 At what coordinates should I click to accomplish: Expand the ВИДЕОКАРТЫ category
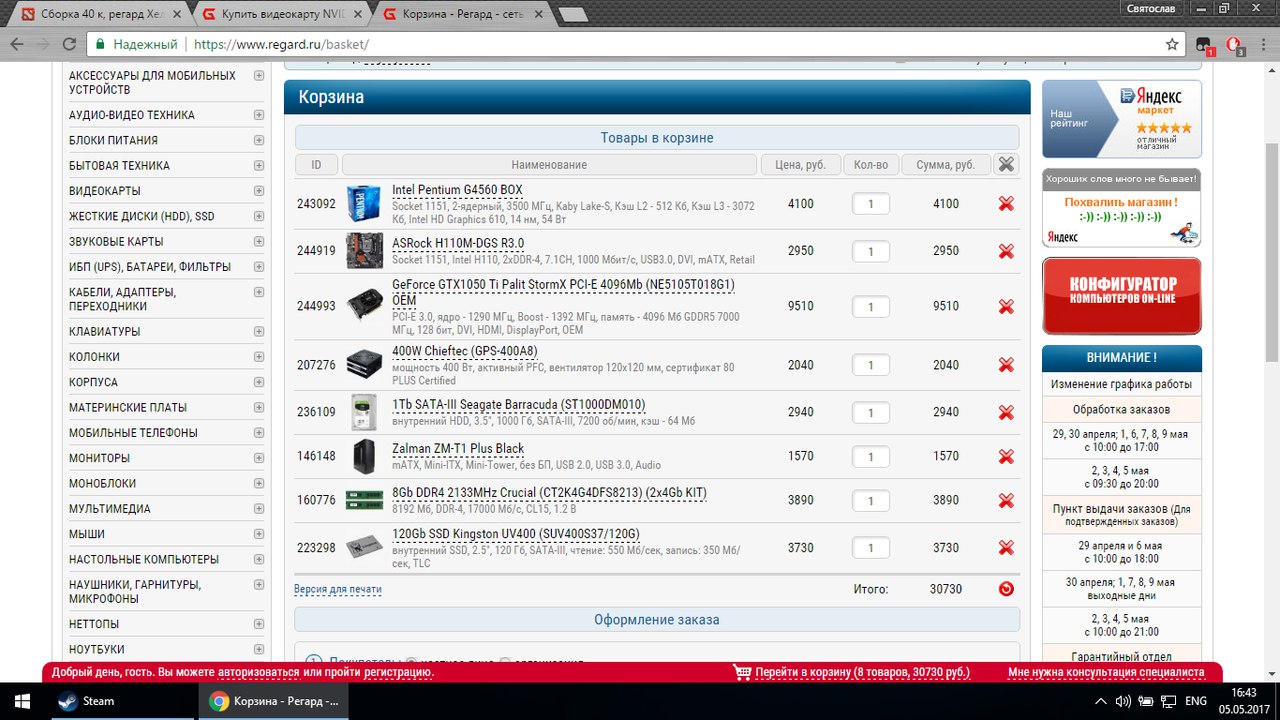(x=259, y=191)
